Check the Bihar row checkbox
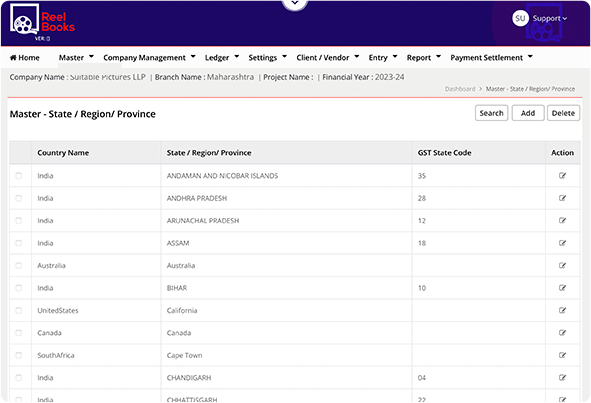This screenshot has width=591, height=403. click(x=18, y=288)
